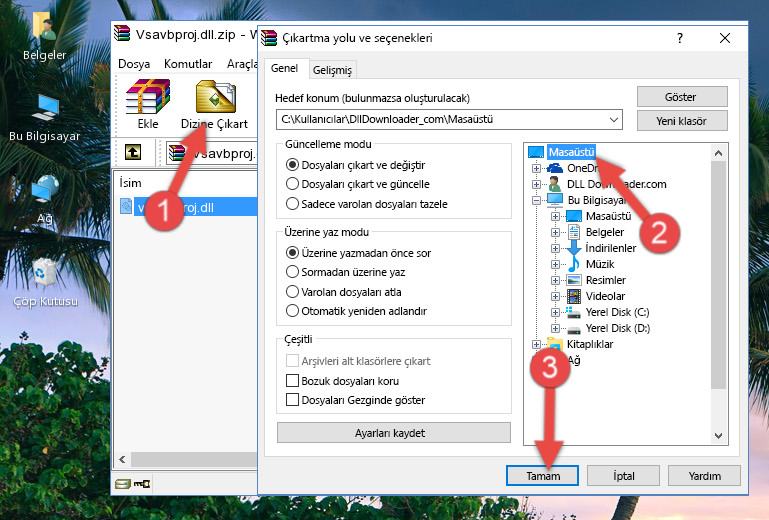Click the Göster button
The width and height of the screenshot is (769, 520).
[x=682, y=97]
